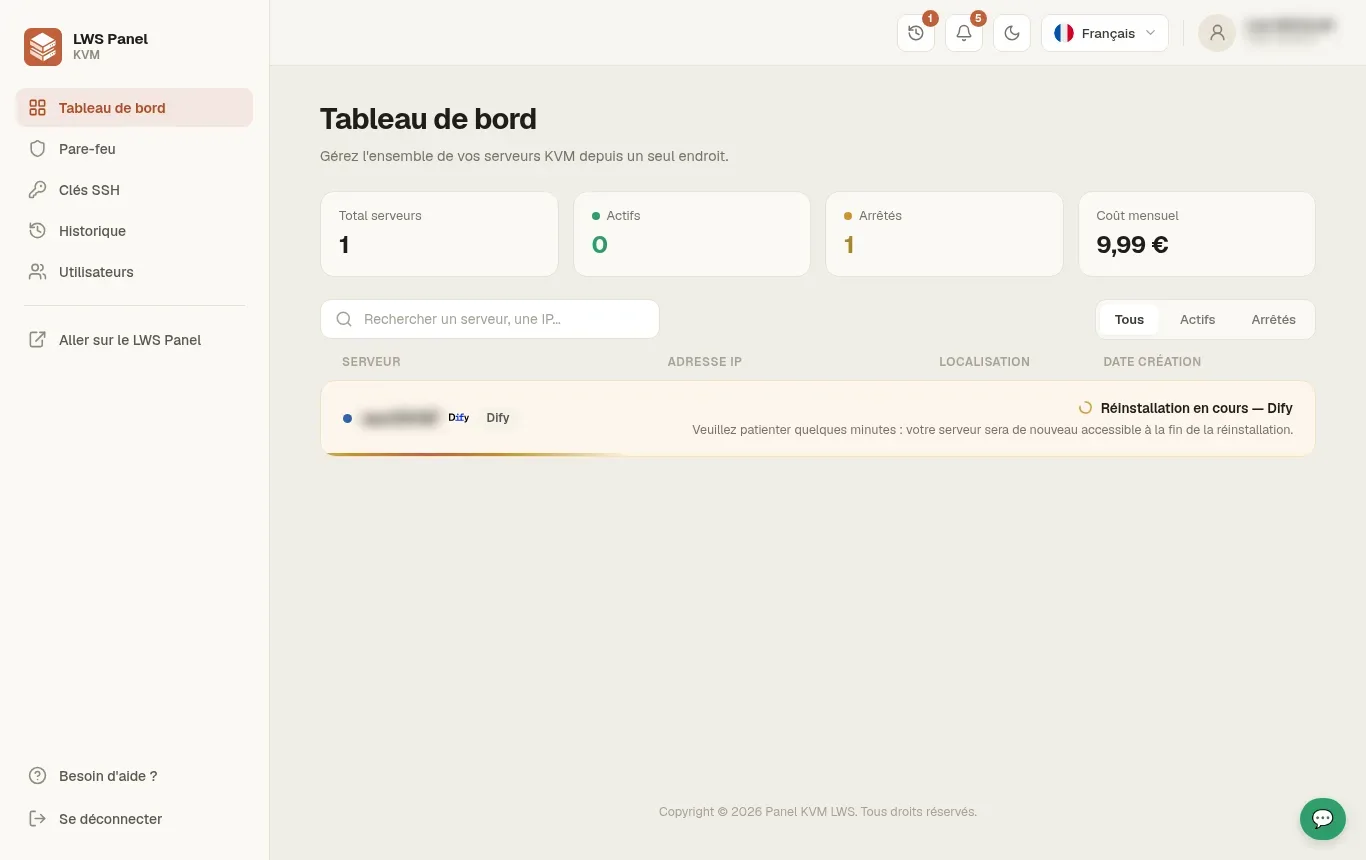Follow the Aller sur le LWS Panel link
Image resolution: width=1366 pixels, height=860 pixels.
134,340
